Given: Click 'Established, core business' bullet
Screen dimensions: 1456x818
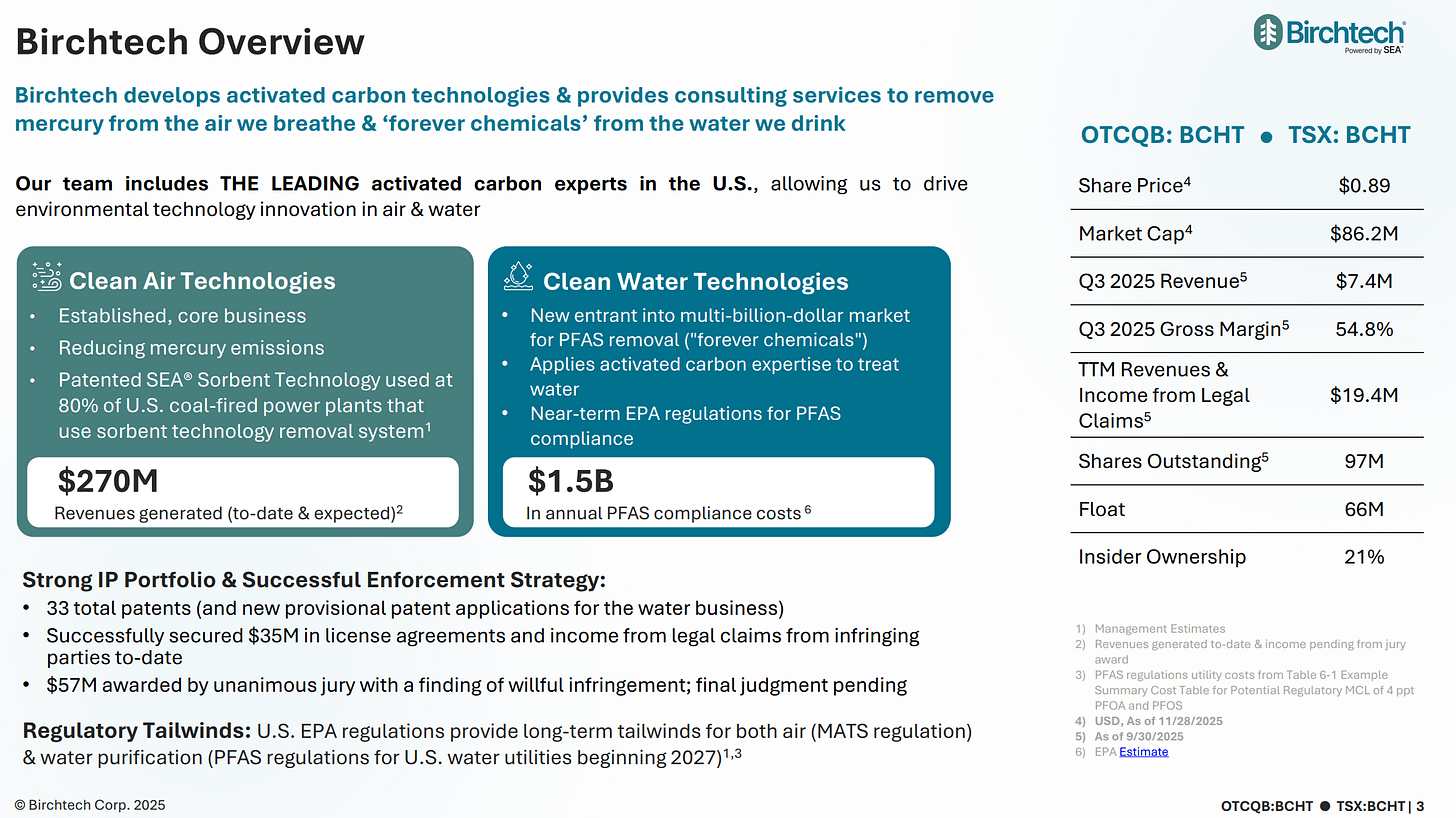Looking at the screenshot, I should pyautogui.click(x=182, y=316).
